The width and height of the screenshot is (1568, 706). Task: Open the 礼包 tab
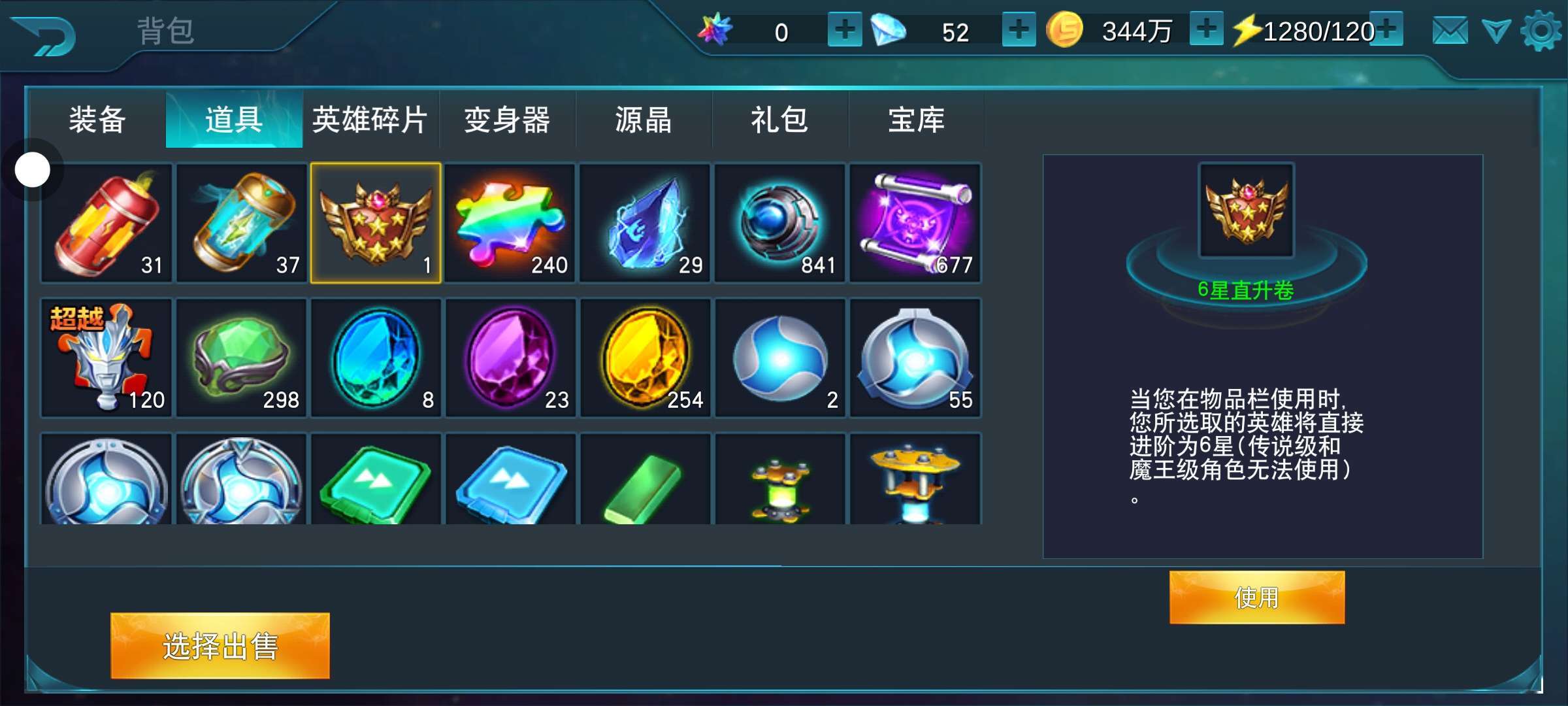(779, 120)
